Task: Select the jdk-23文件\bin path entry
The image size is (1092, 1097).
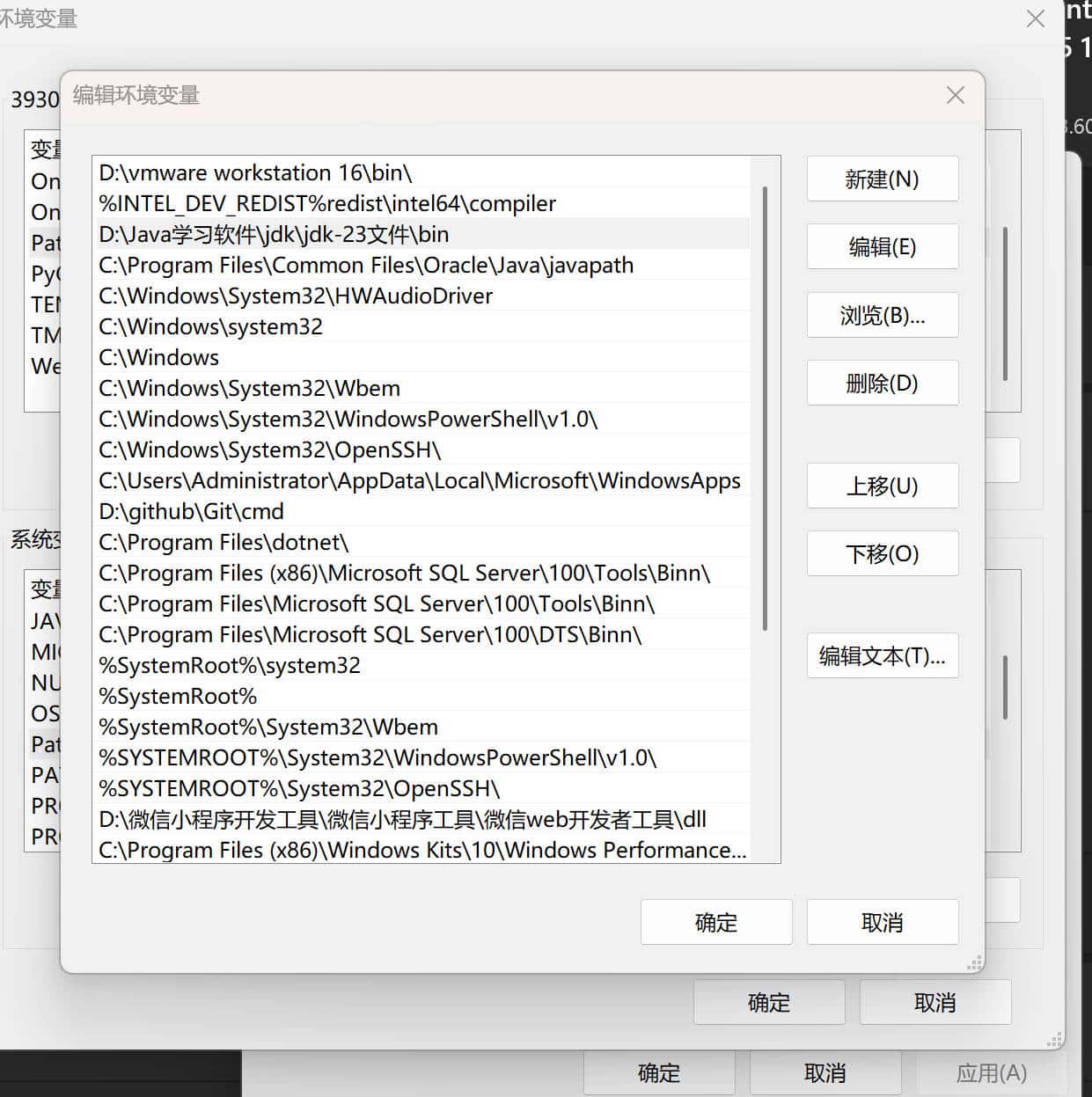Action: coord(422,234)
